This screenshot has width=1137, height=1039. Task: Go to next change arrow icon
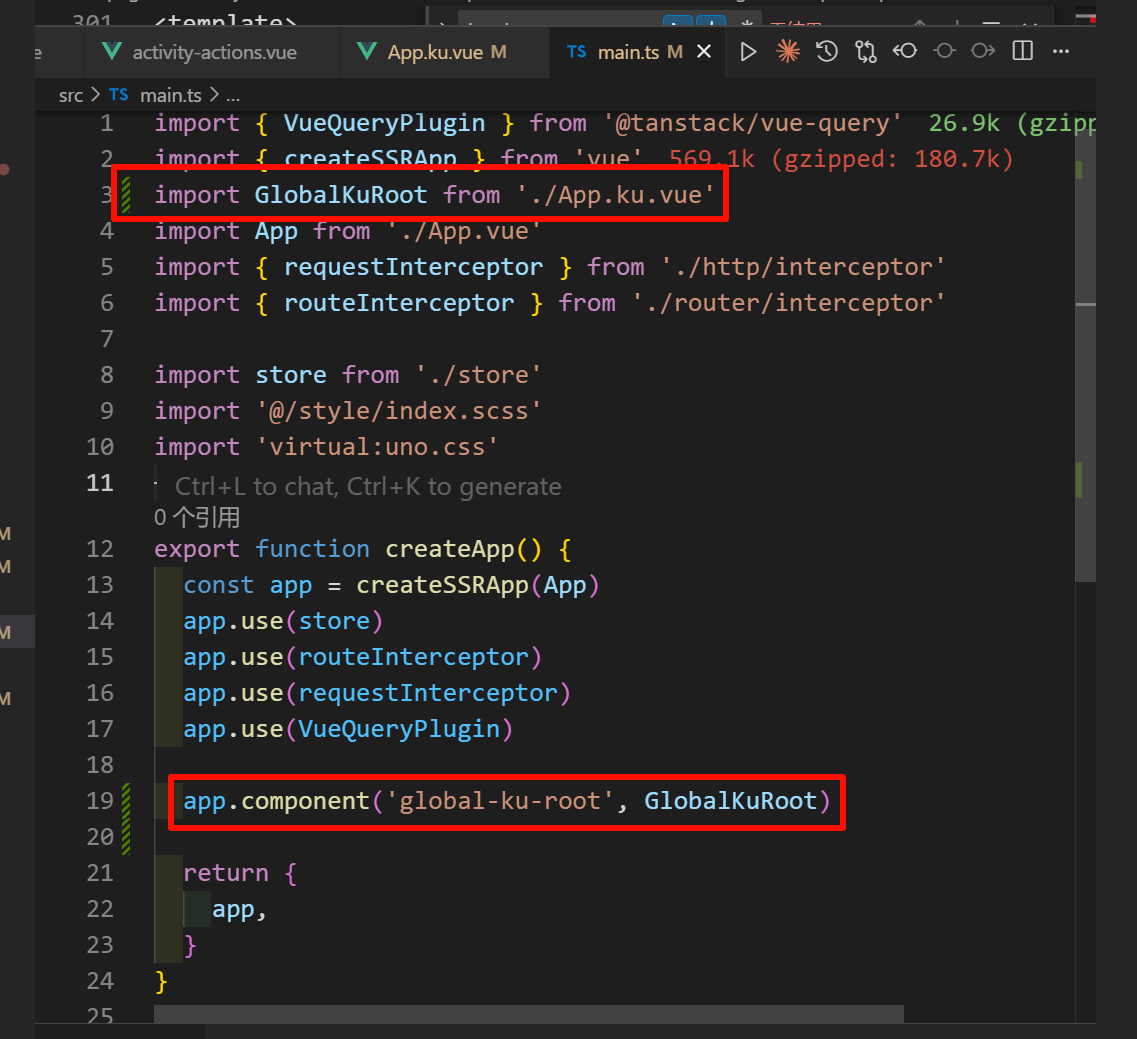click(983, 52)
